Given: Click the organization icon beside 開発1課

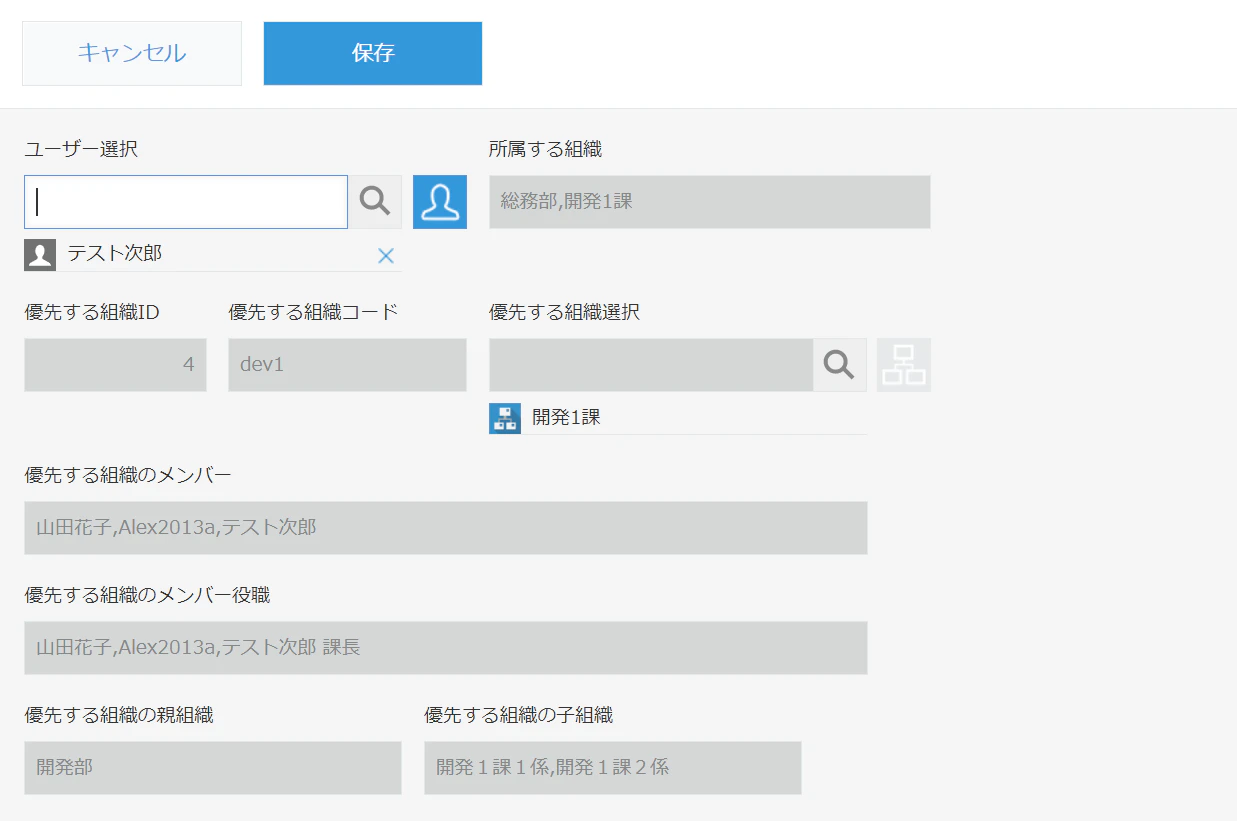Looking at the screenshot, I should point(505,418).
